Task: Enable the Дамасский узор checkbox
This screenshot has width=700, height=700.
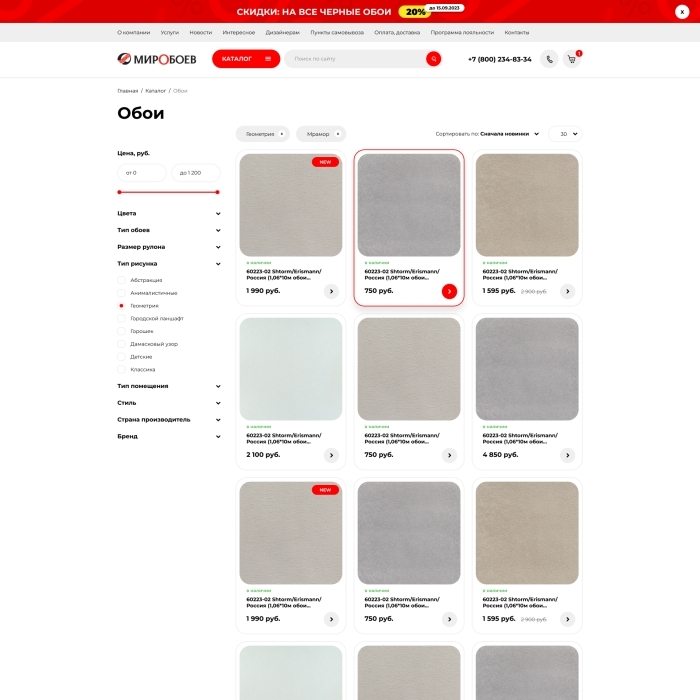Action: click(x=121, y=344)
